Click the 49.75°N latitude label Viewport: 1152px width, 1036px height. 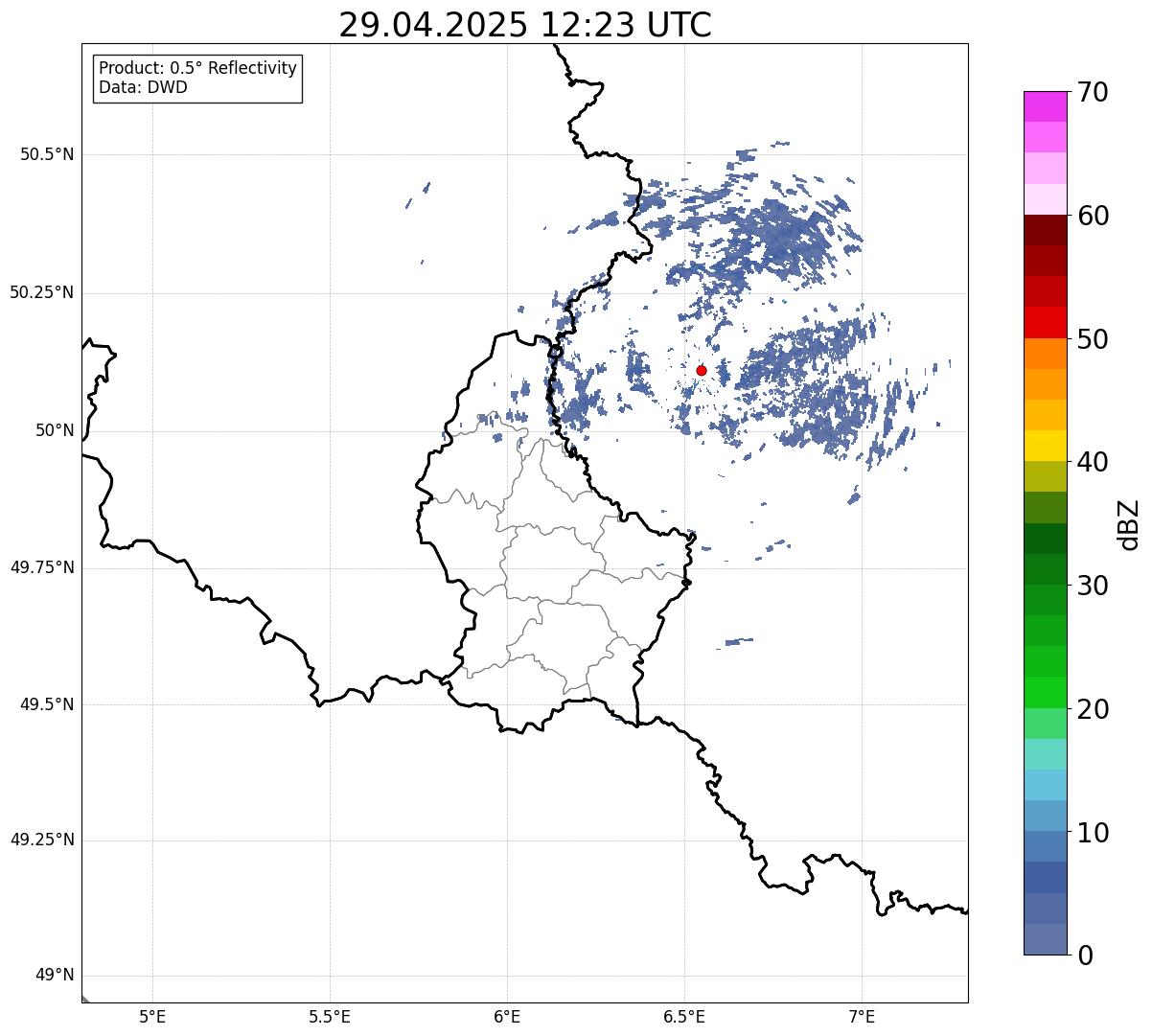42,567
